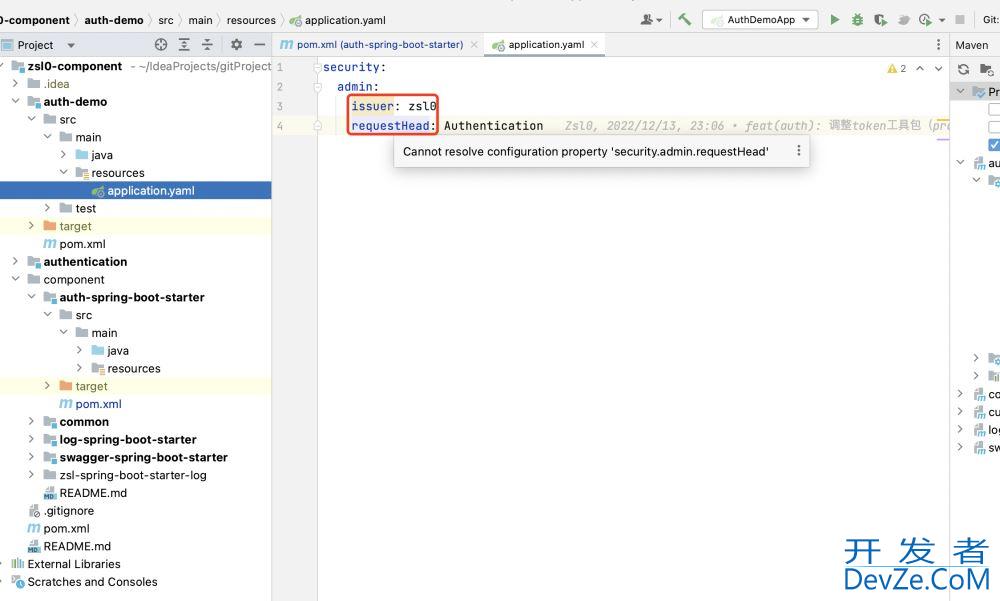Image resolution: width=1000 pixels, height=601 pixels.
Task: Build project with the hammer icon
Action: click(x=684, y=20)
